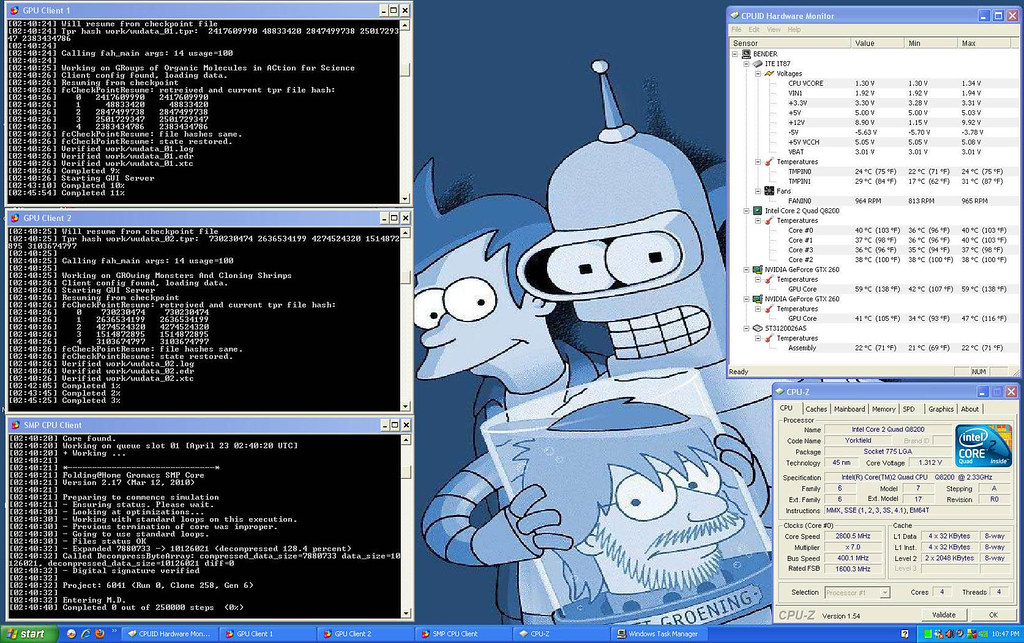
Task: Select NVIDIA GeForce GTX 260 first entry
Action: 802,270
